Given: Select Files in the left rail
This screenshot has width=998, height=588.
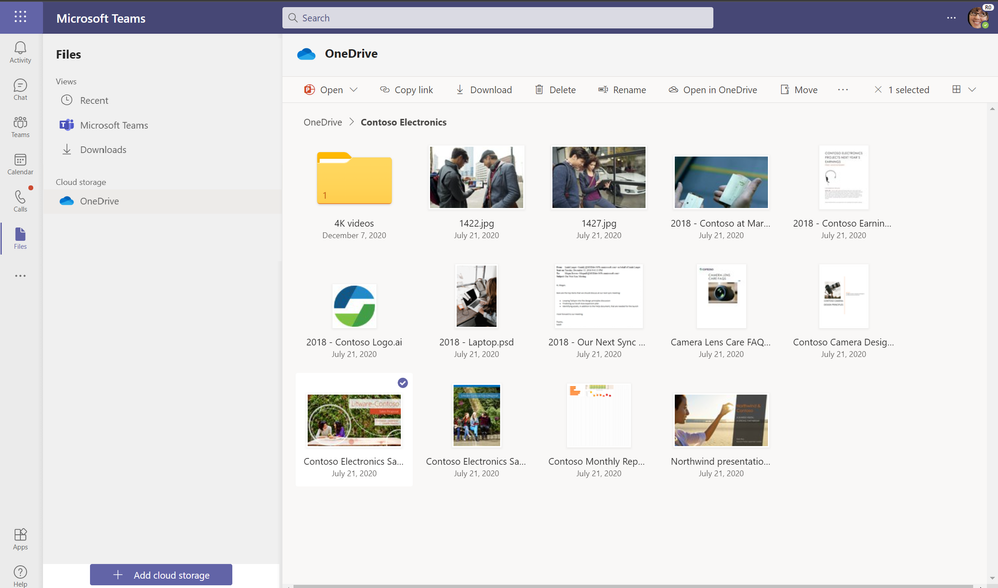Looking at the screenshot, I should coord(20,239).
